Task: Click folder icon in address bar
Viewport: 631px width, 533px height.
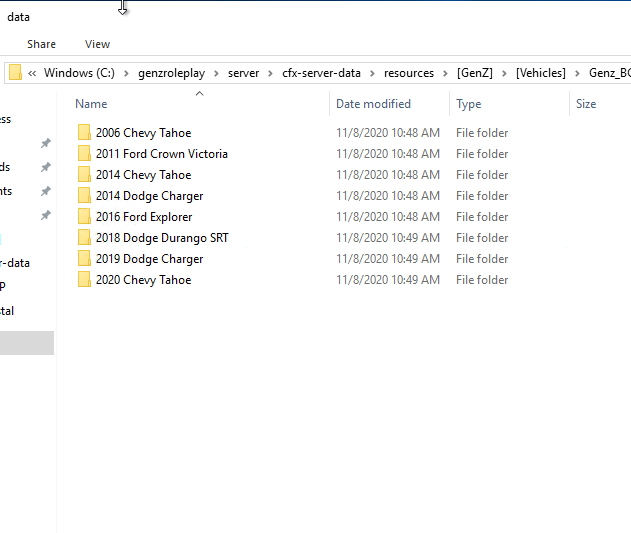Action: [15, 72]
